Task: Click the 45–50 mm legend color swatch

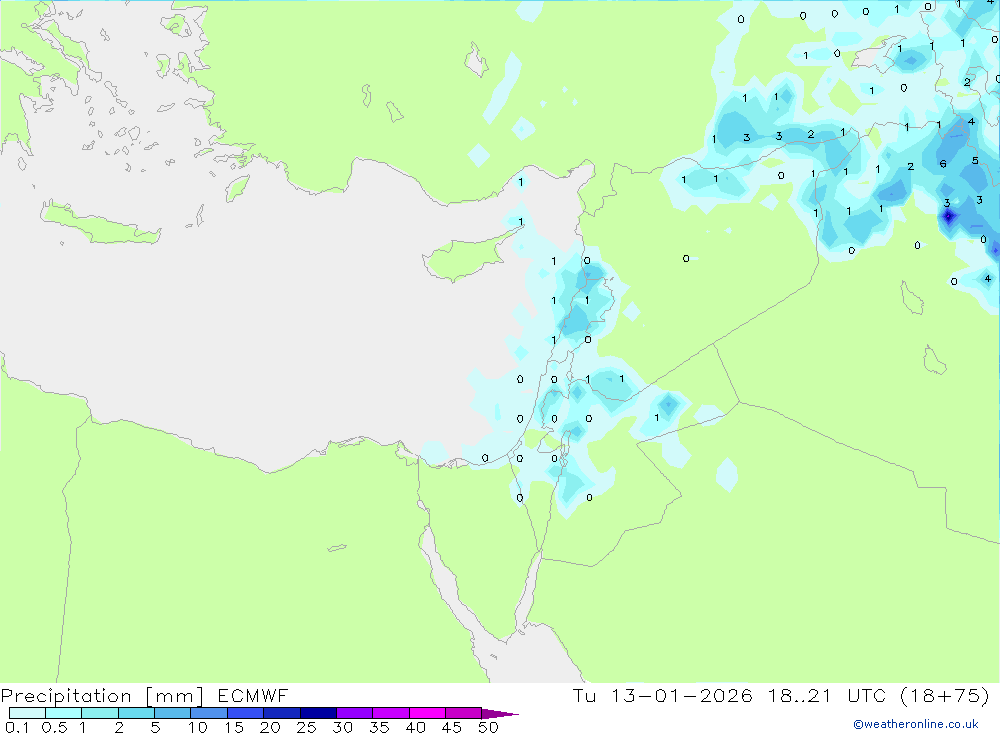Action: coord(464,713)
